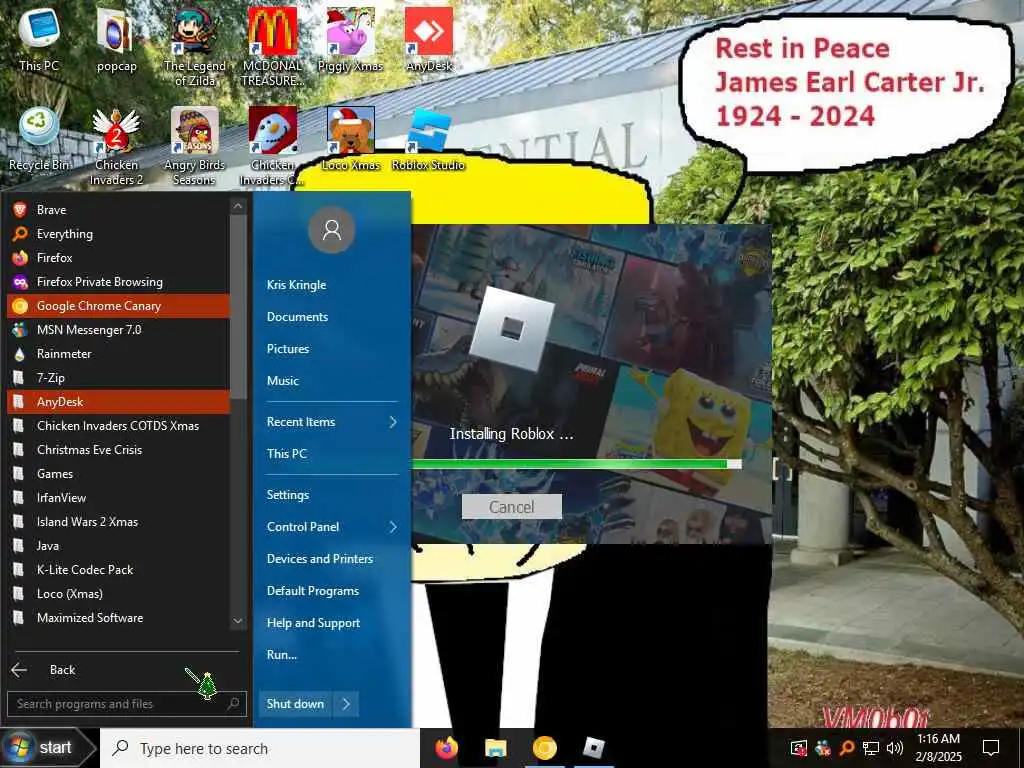Open Everything from the programs list
Screen dimensions: 1024x768
118,234
